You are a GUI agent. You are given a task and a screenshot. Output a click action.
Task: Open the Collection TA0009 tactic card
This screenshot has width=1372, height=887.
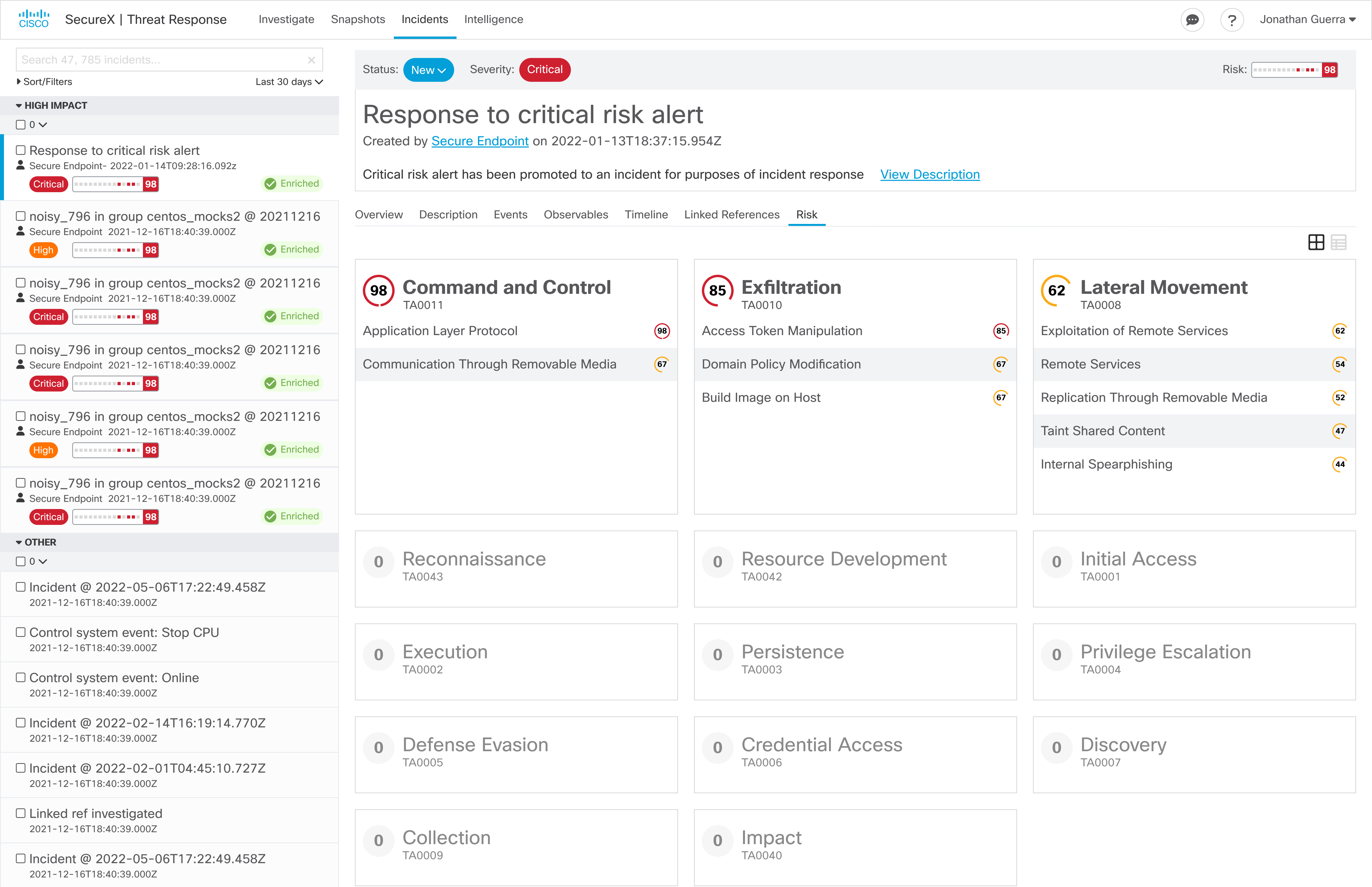pyautogui.click(x=516, y=847)
